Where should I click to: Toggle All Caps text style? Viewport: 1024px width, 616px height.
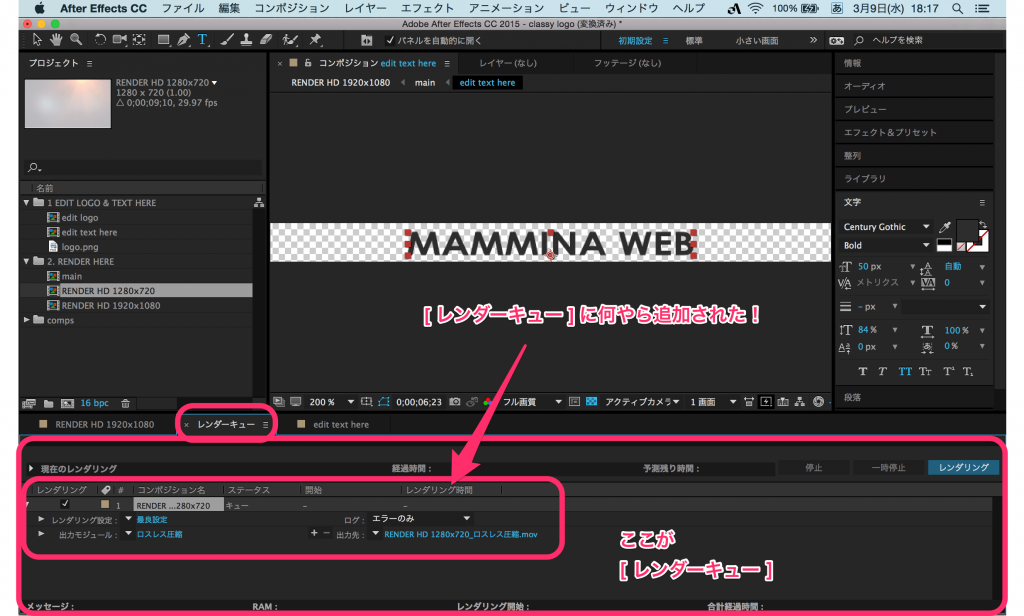pos(904,371)
